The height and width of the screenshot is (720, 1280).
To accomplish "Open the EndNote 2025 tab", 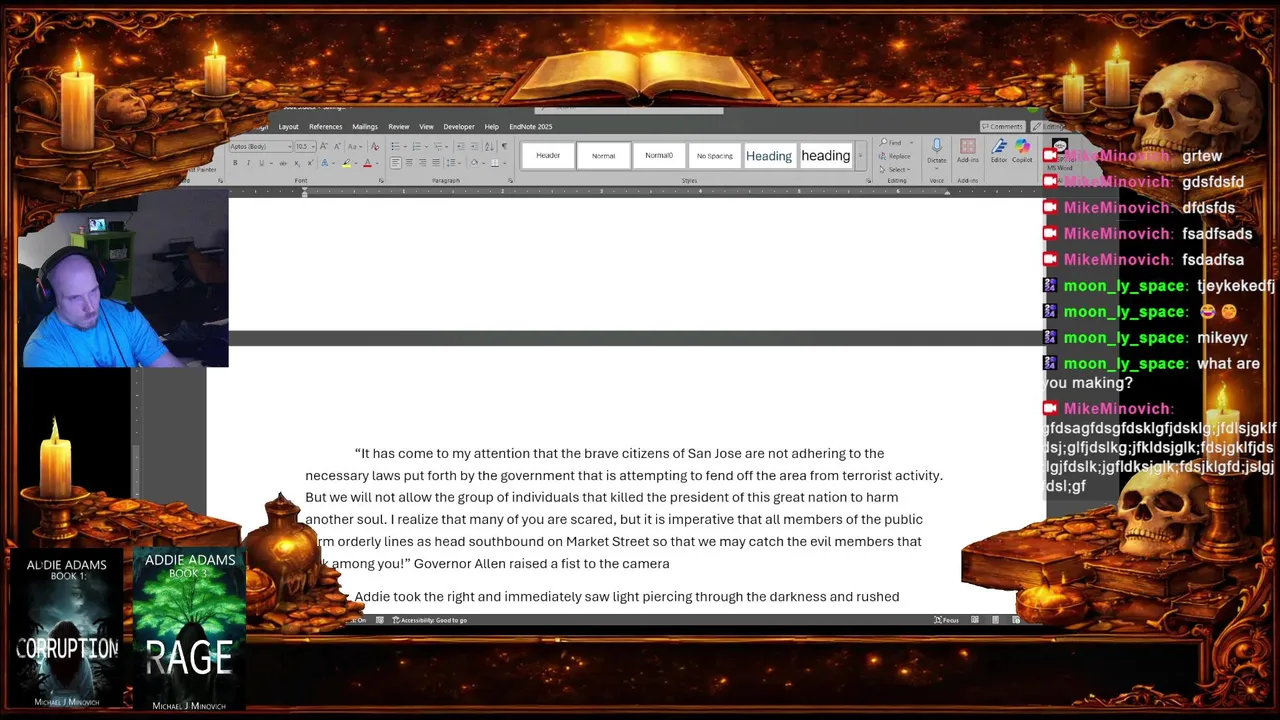I will (x=530, y=127).
